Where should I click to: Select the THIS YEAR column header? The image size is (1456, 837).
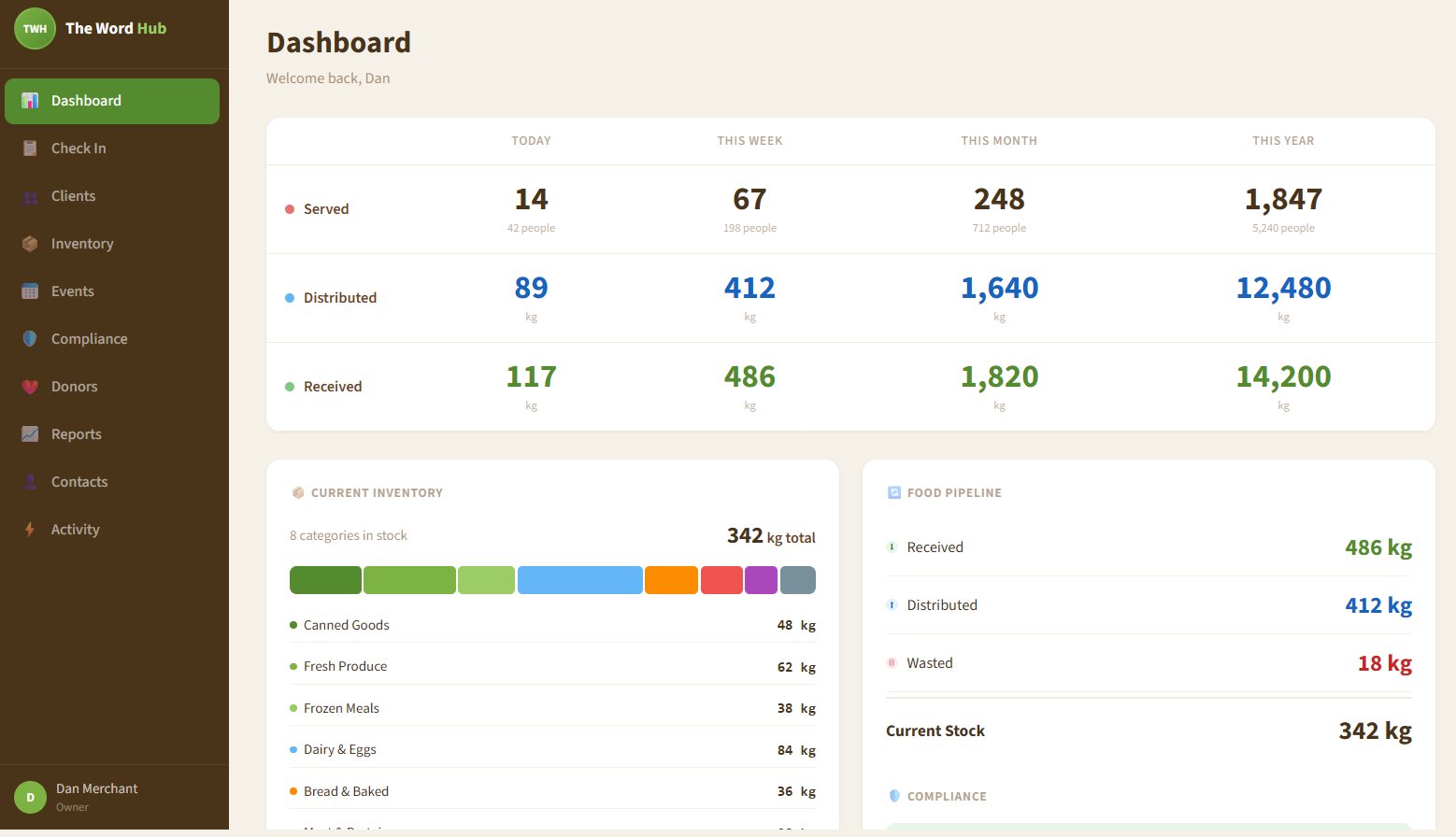point(1283,140)
